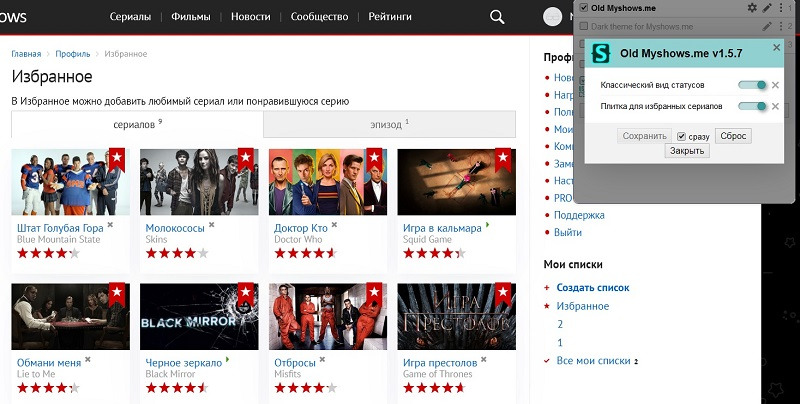Click the favorite star ribbon on Blue Mountain State
The width and height of the screenshot is (800, 404).
117,160
